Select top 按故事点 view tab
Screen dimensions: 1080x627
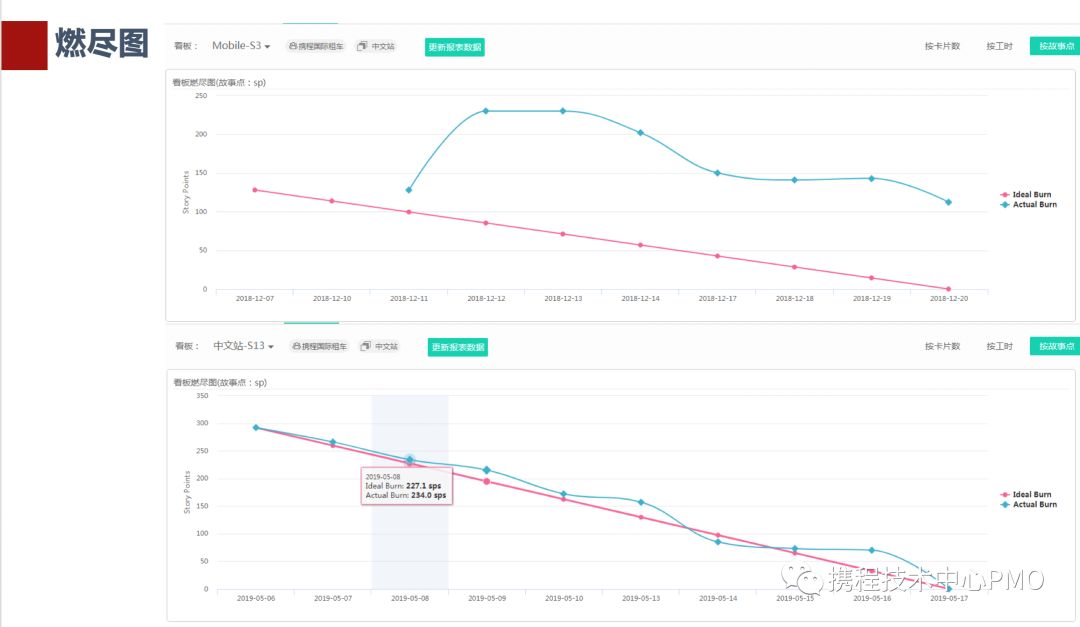(x=1055, y=46)
